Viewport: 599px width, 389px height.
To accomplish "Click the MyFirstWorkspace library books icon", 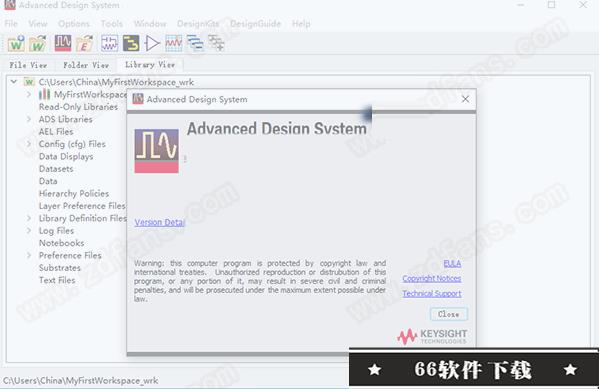I will pyautogui.click(x=44, y=94).
